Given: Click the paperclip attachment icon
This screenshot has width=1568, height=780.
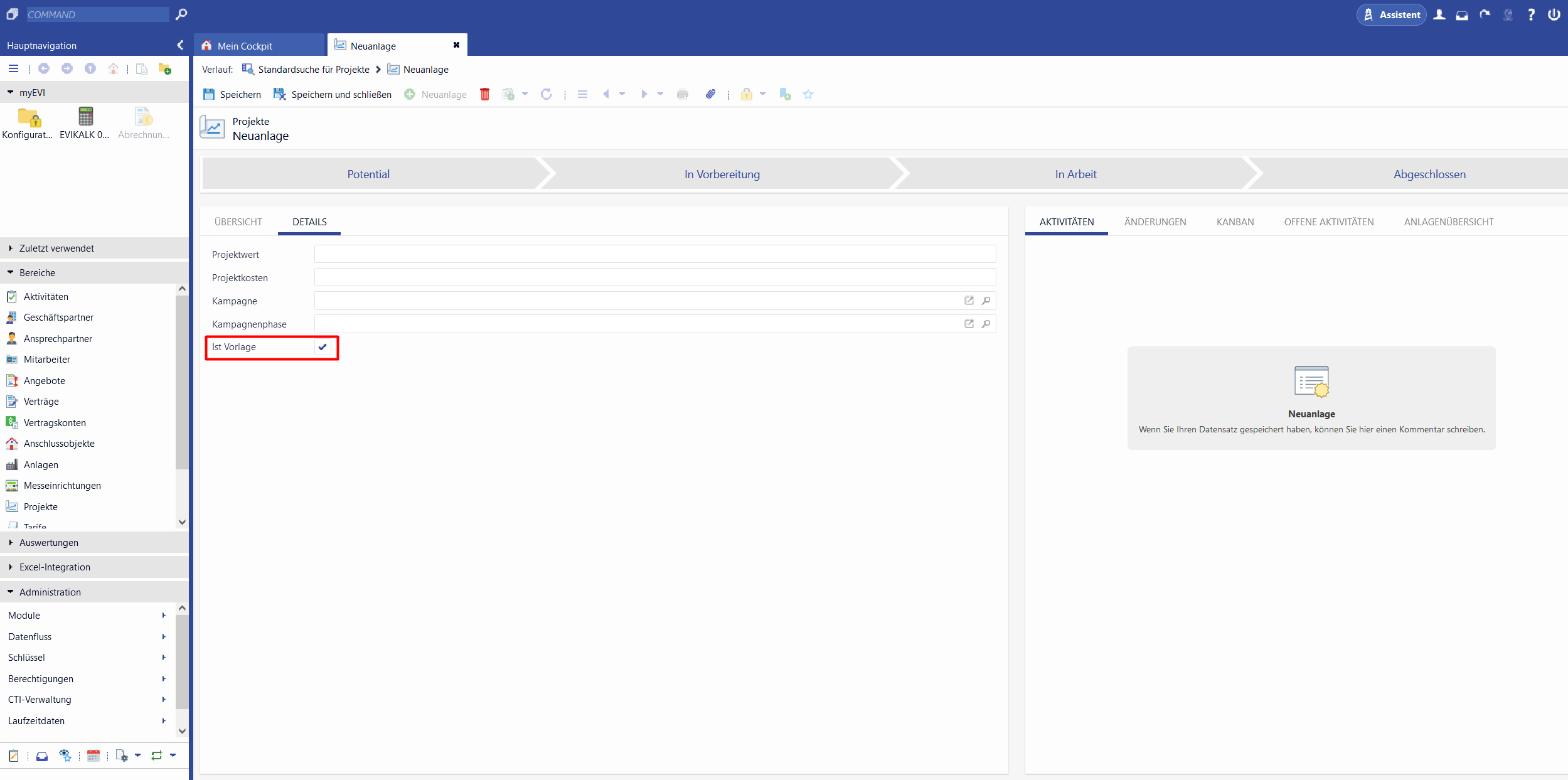Looking at the screenshot, I should pos(710,94).
